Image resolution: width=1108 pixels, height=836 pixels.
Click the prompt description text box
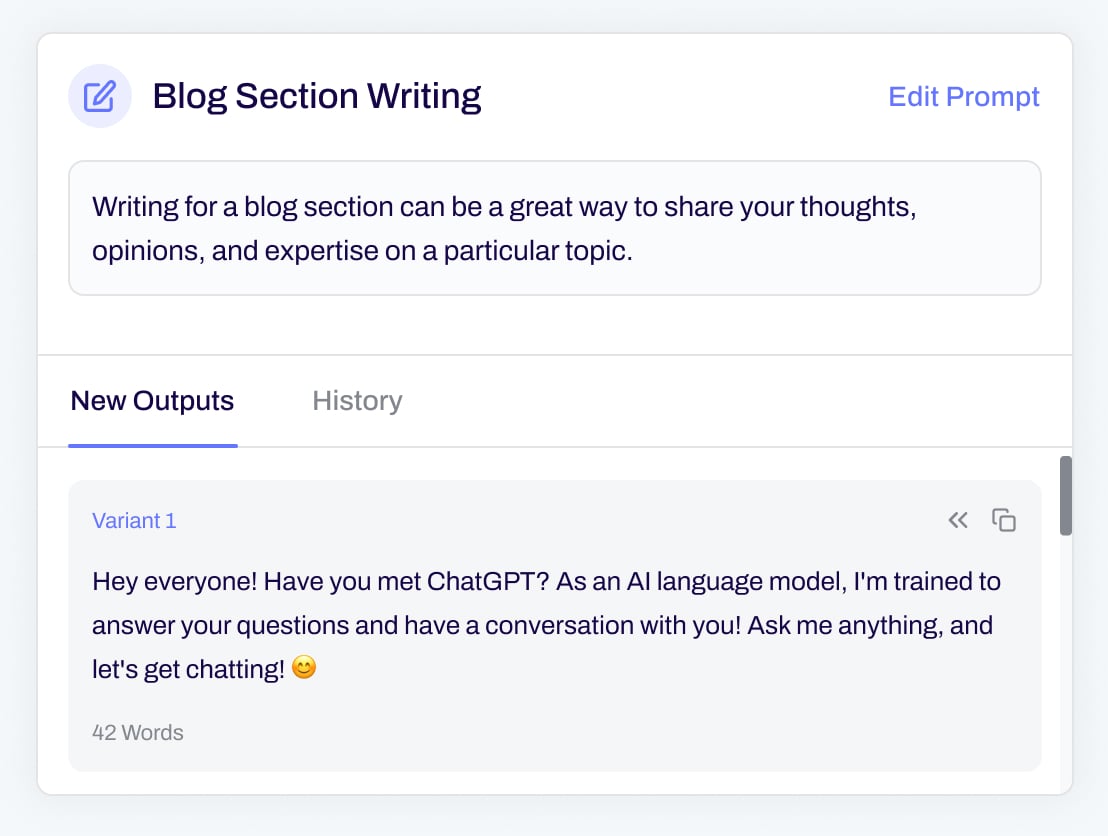click(x=554, y=228)
